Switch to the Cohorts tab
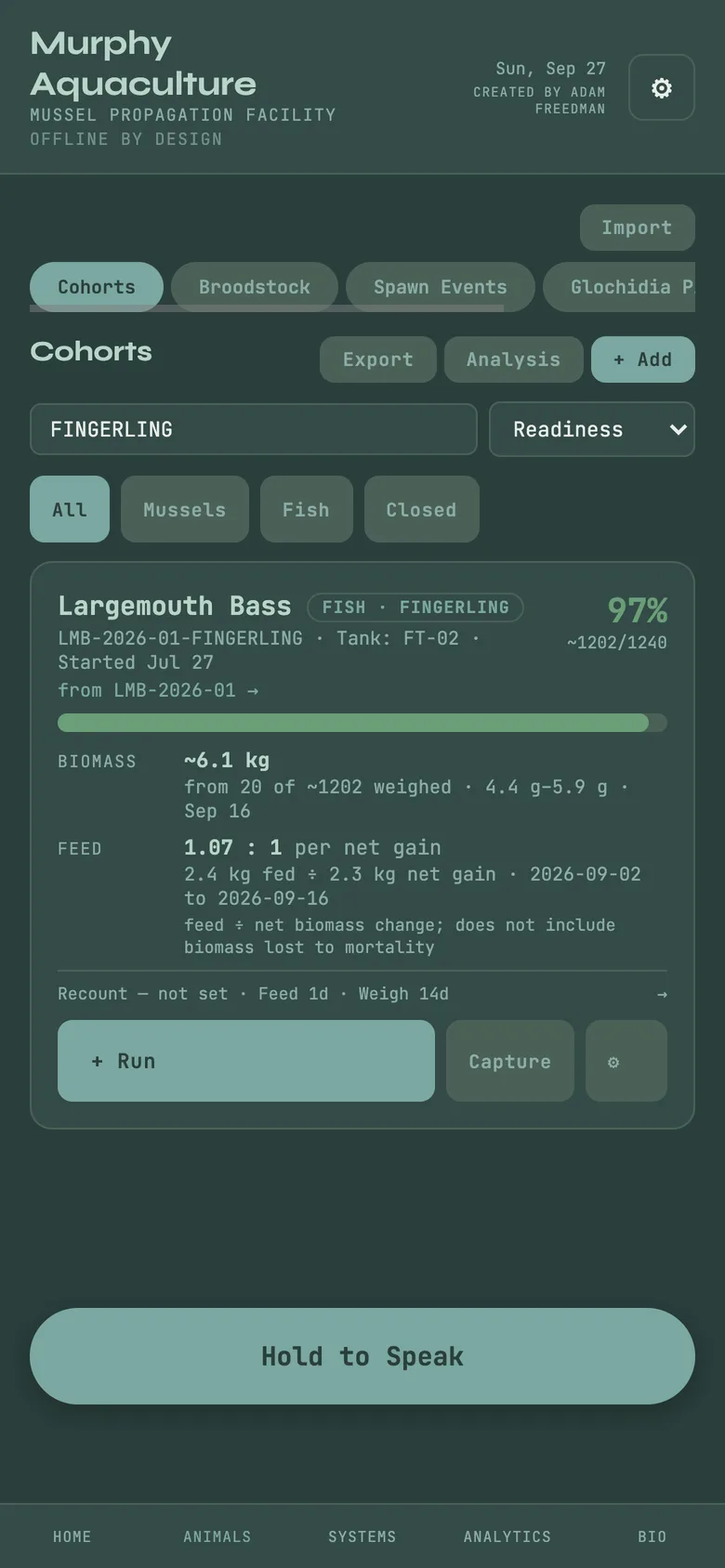725x1568 pixels. [97, 287]
